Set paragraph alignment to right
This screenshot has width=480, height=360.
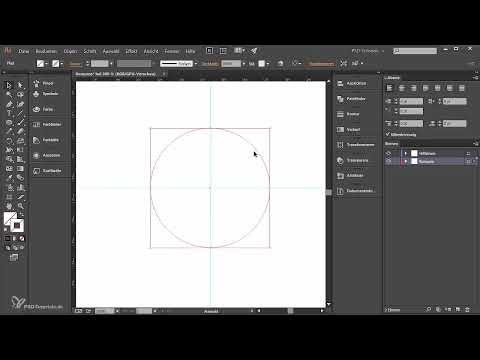[413, 88]
